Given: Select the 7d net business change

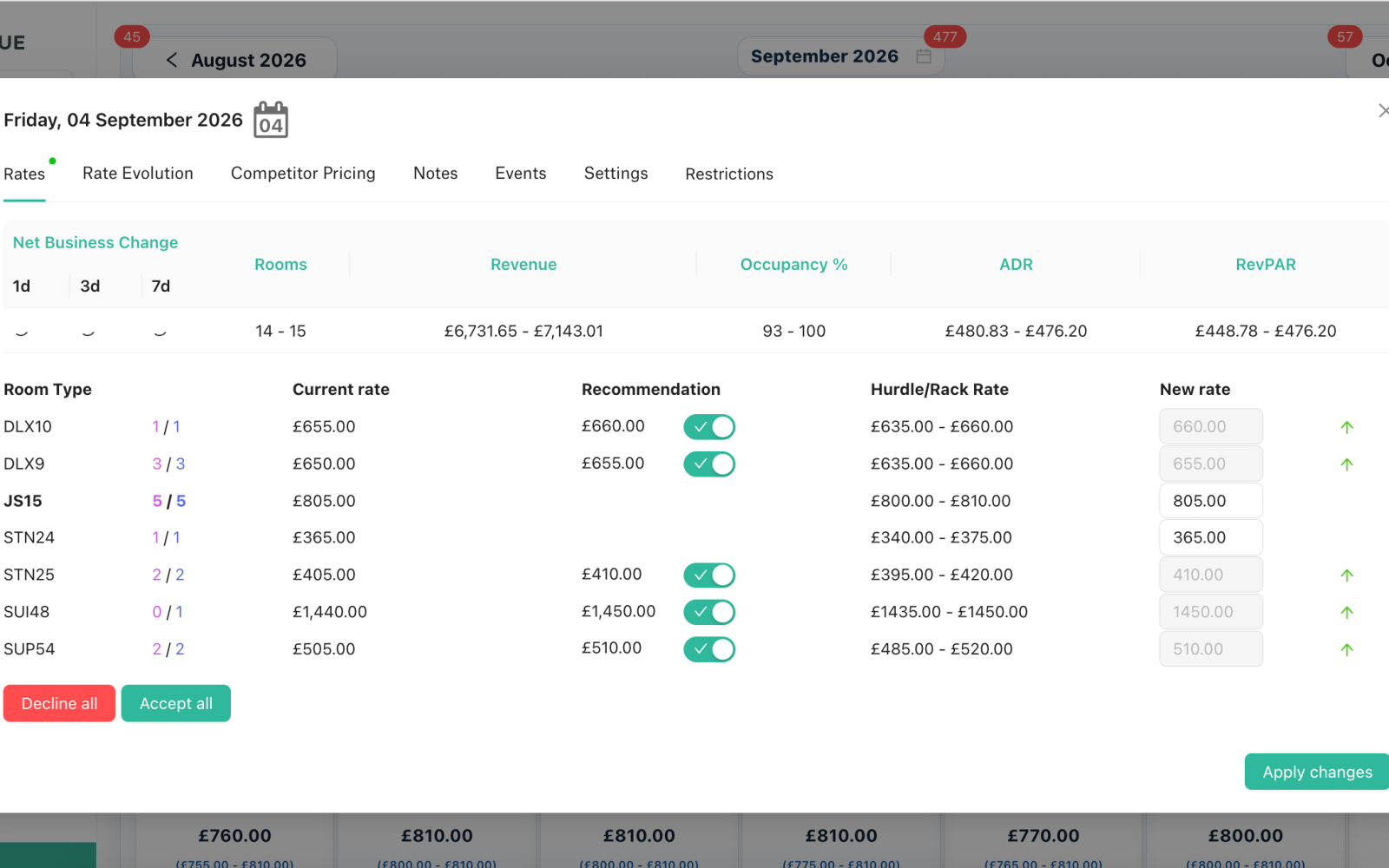Looking at the screenshot, I should (x=161, y=286).
